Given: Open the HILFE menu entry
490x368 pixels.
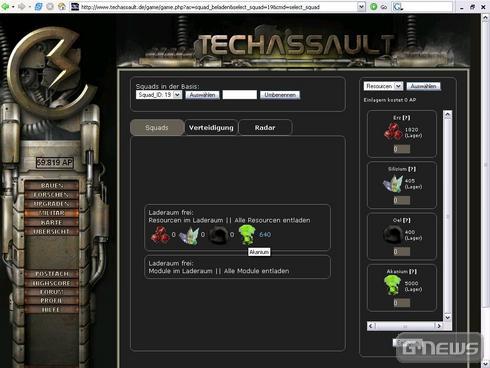Looking at the screenshot, I should pos(52,309).
